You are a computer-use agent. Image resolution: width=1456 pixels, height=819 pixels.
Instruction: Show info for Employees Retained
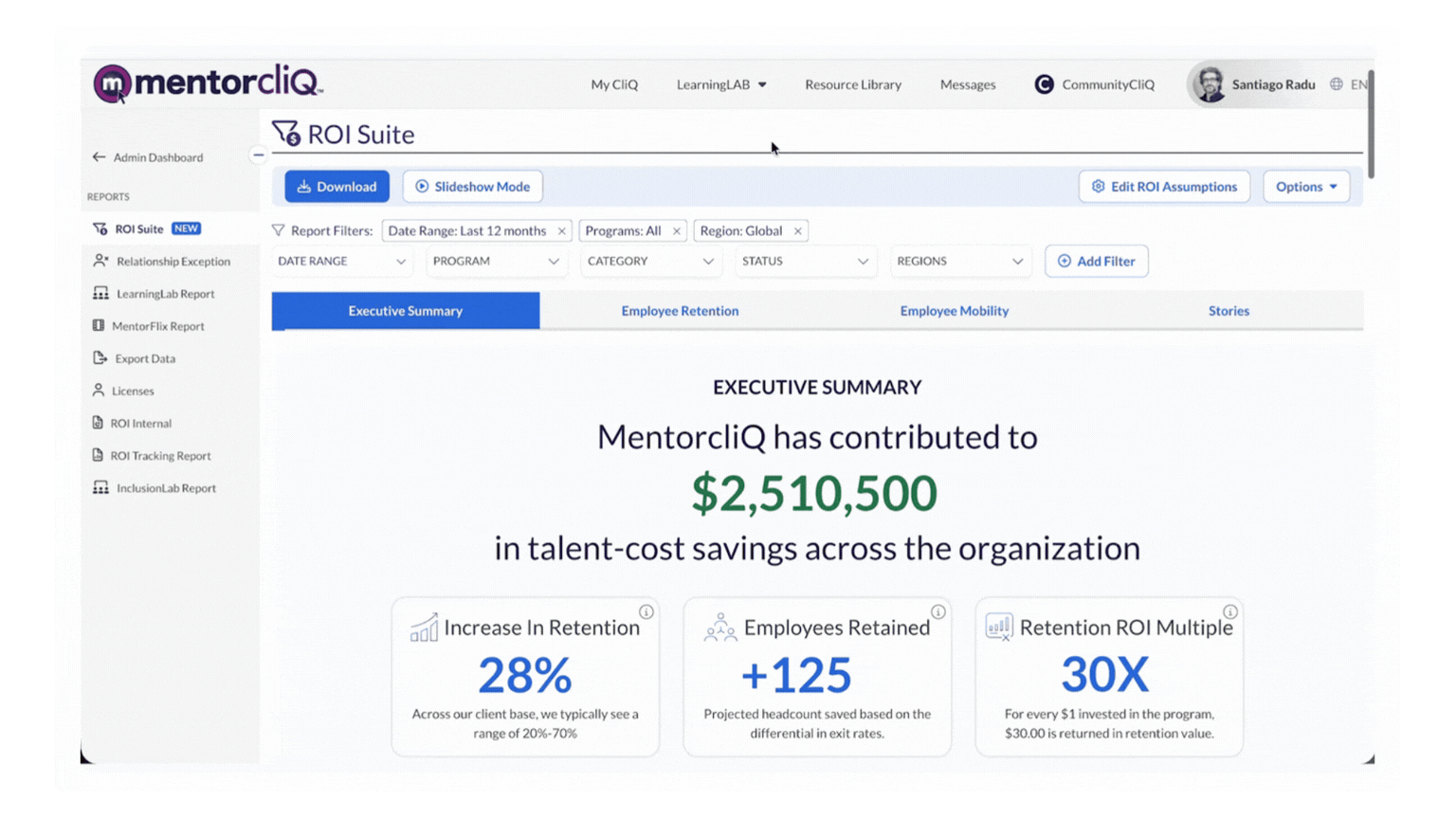[938, 612]
